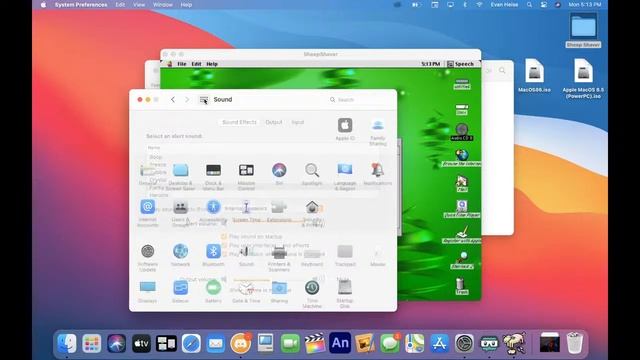Select Sheep Shaver folder on desktop

tap(583, 30)
